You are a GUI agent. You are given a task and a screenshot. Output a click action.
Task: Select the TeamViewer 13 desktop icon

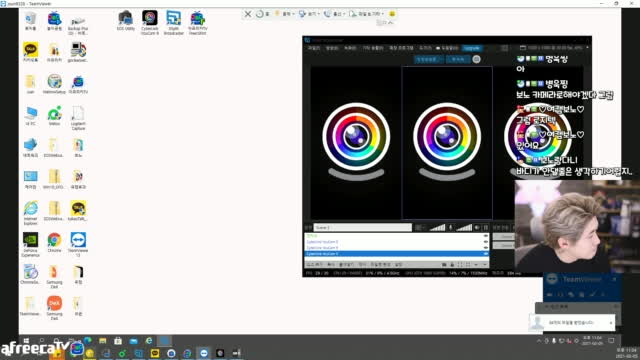78,244
